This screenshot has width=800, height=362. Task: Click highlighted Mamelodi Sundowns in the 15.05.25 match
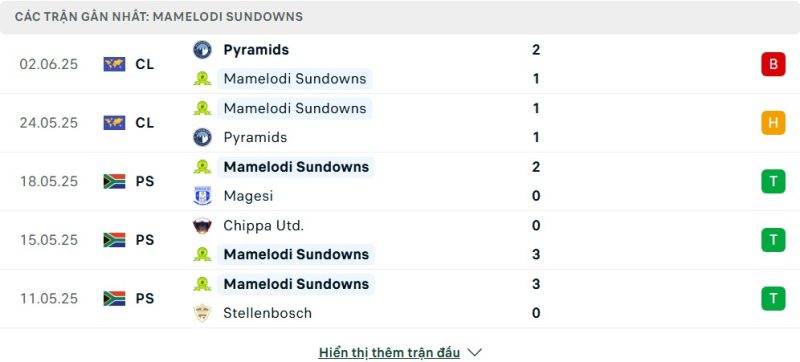click(x=296, y=254)
